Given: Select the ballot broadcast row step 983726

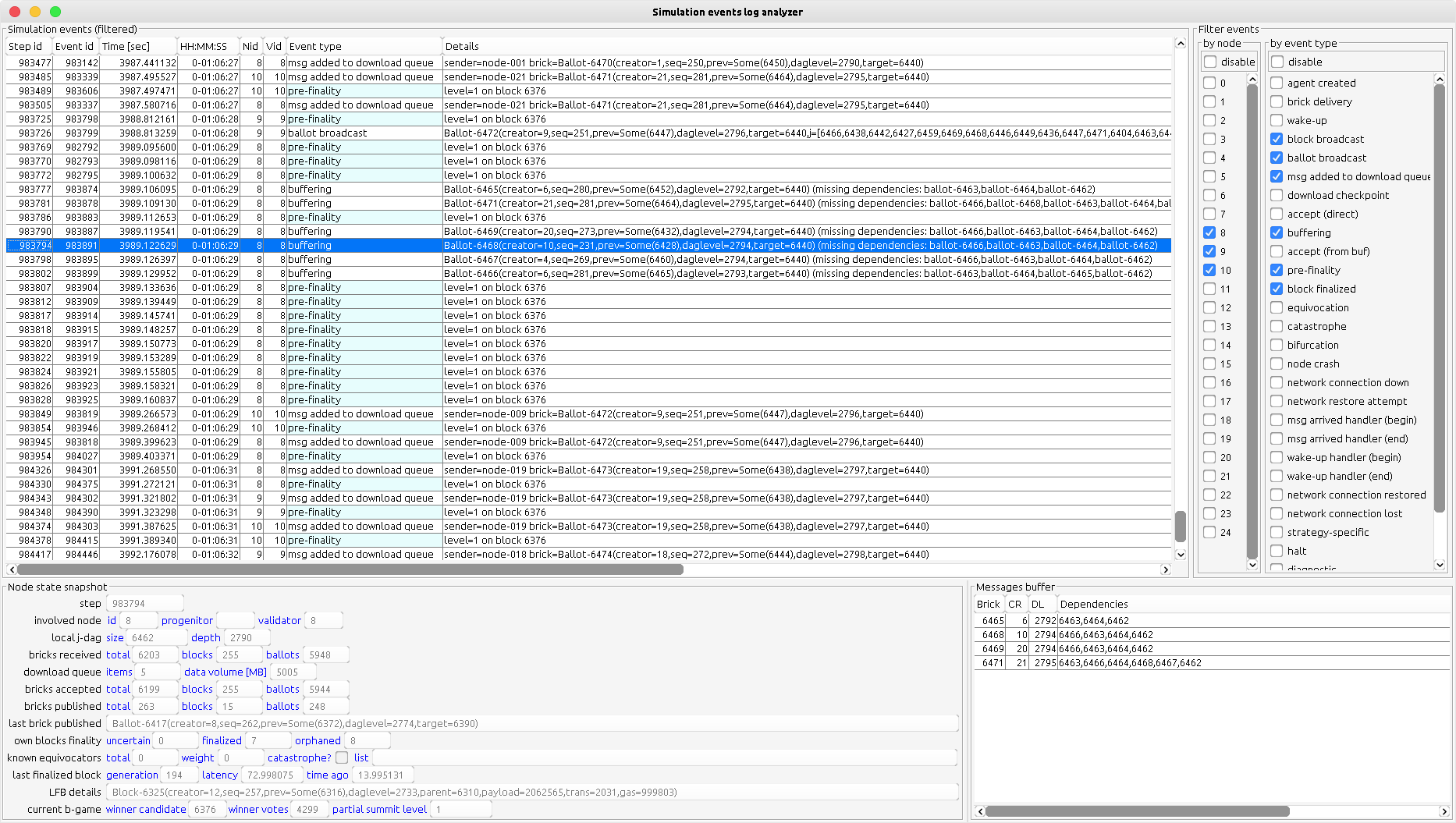Looking at the screenshot, I should coord(588,133).
